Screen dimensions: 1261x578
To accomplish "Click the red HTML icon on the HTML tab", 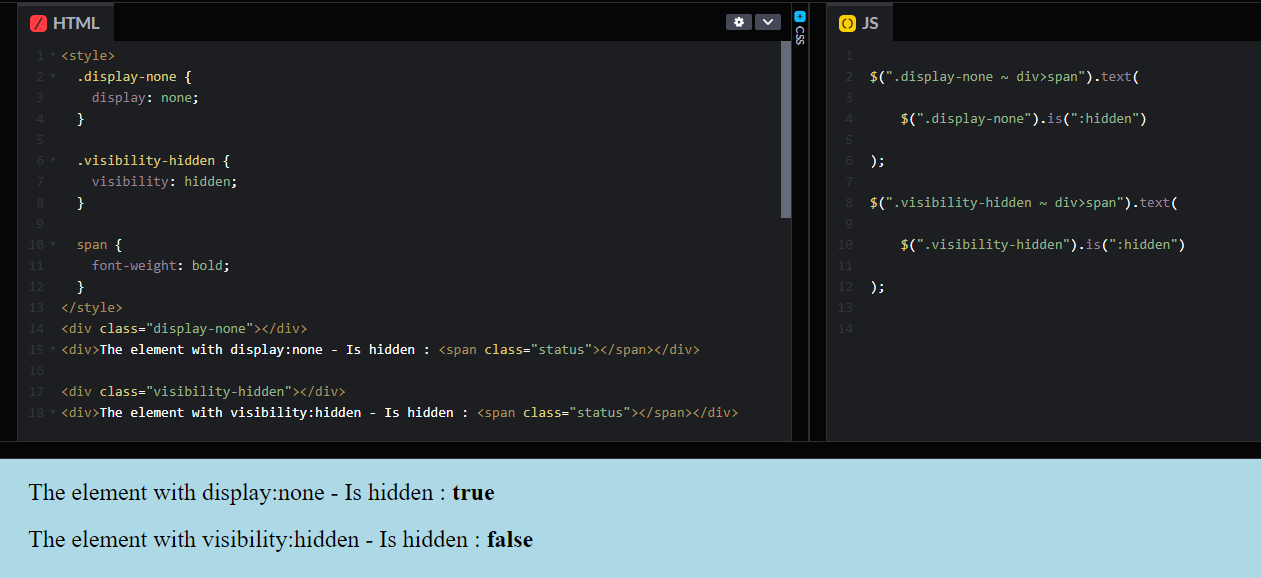I will point(39,21).
